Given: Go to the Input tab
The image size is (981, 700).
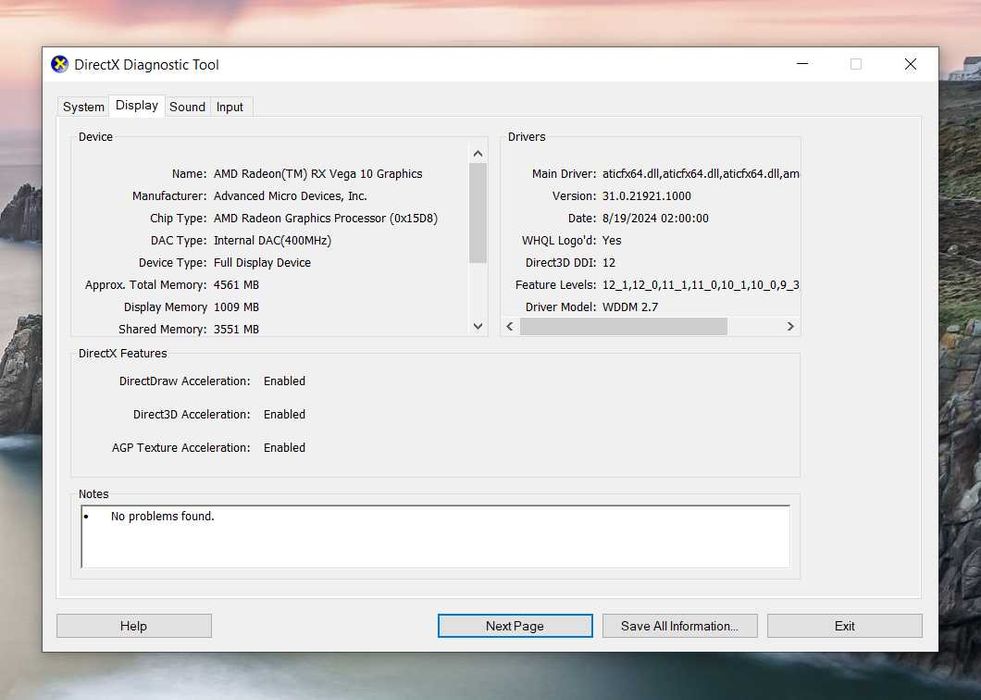Looking at the screenshot, I should point(230,107).
